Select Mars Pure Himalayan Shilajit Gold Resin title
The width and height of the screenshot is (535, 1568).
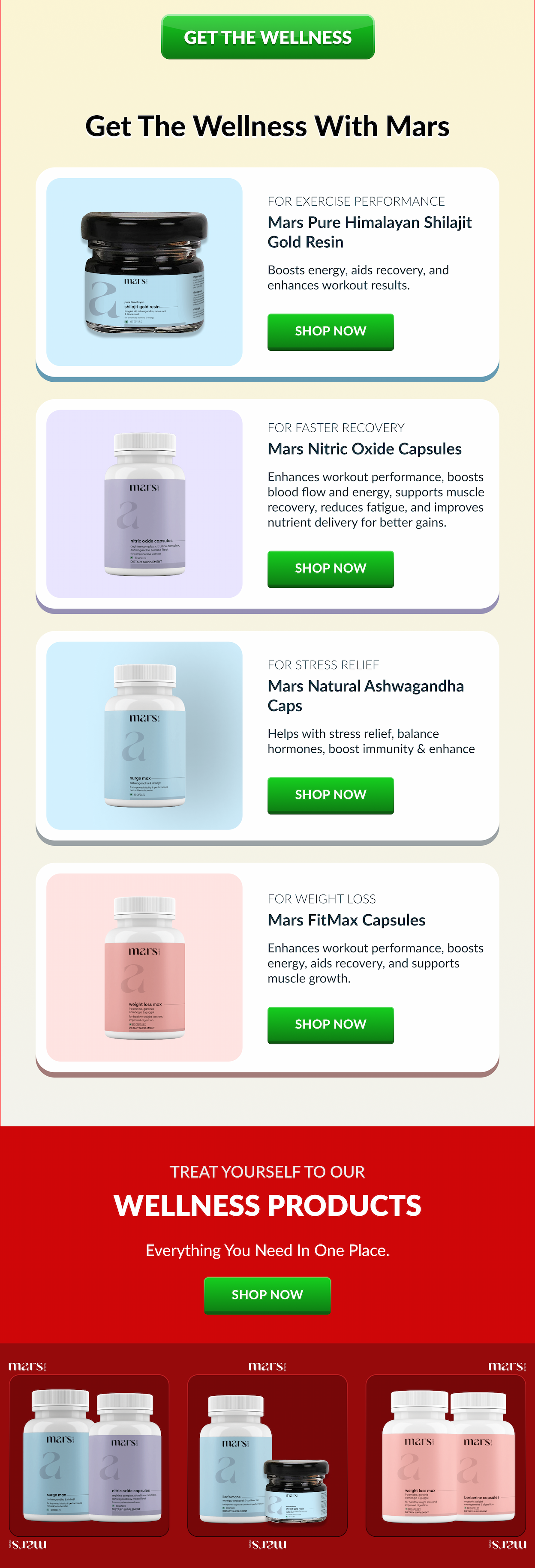pos(369,232)
